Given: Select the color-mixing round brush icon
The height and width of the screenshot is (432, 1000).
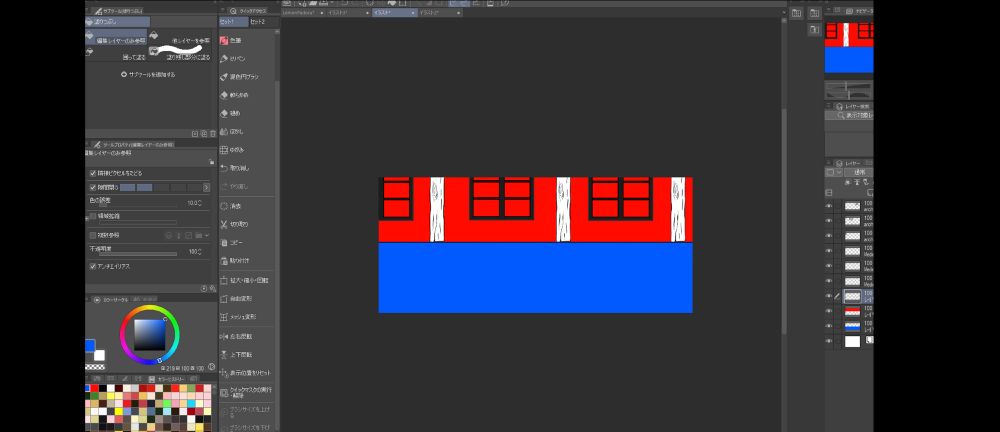Looking at the screenshot, I should click(x=224, y=77).
